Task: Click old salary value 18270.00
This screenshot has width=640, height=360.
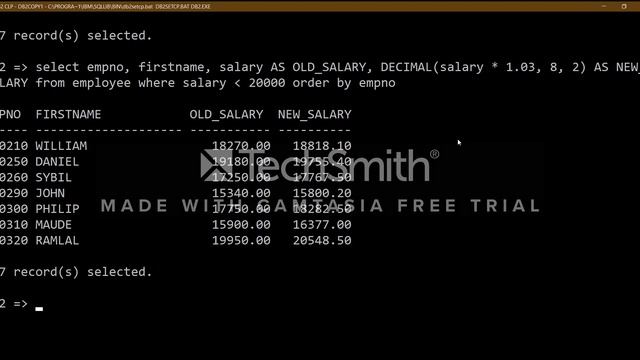Action: [x=241, y=146]
